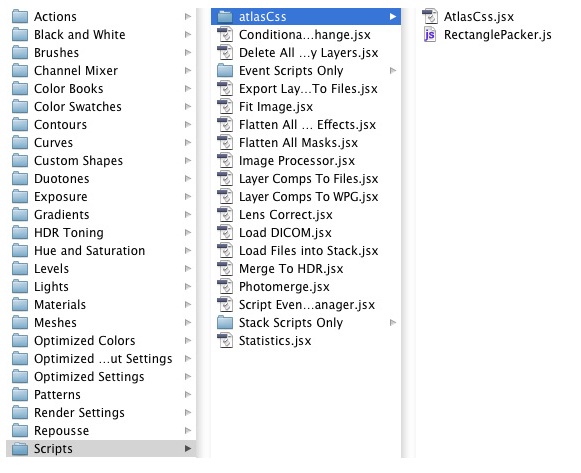The height and width of the screenshot is (473, 581).
Task: Select the Lens Correct.jsx file
Action: [306, 214]
